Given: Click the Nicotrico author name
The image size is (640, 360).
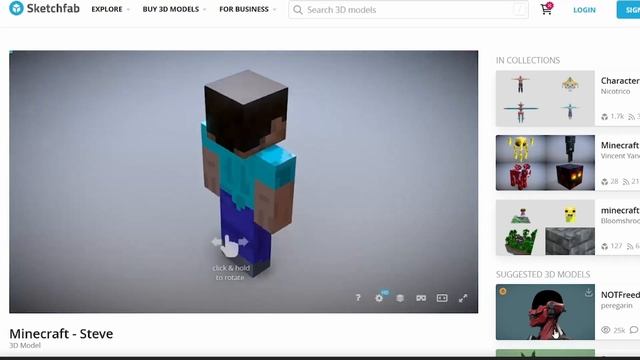Looking at the screenshot, I should 615,91.
